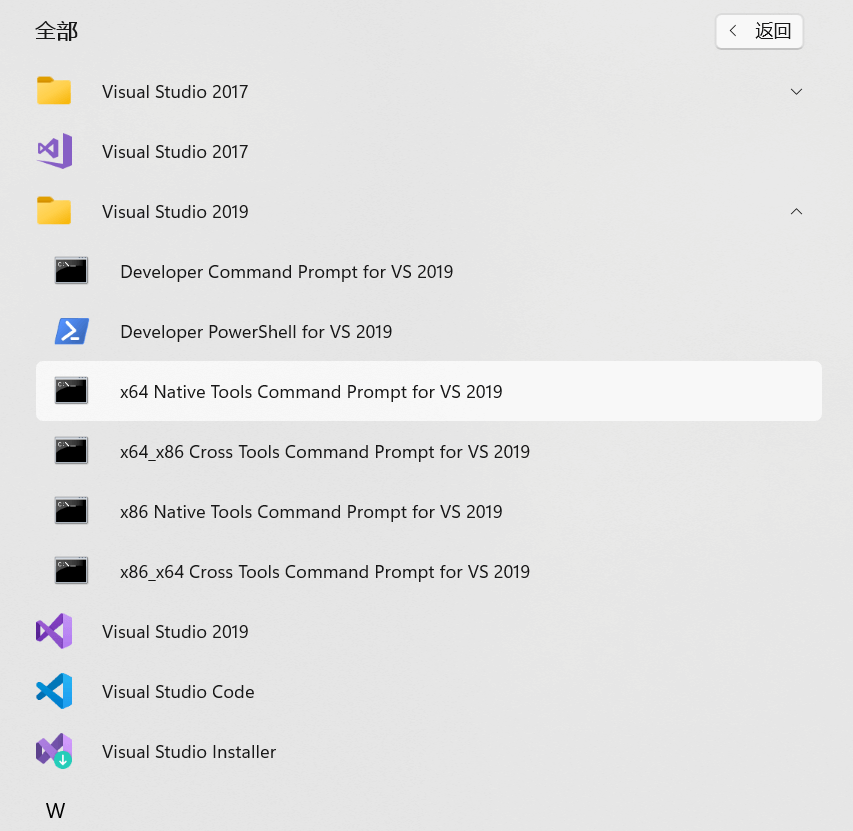The image size is (853, 831).
Task: Select x86 Native Tools Command Prompt for VS 2019
Action: (311, 511)
